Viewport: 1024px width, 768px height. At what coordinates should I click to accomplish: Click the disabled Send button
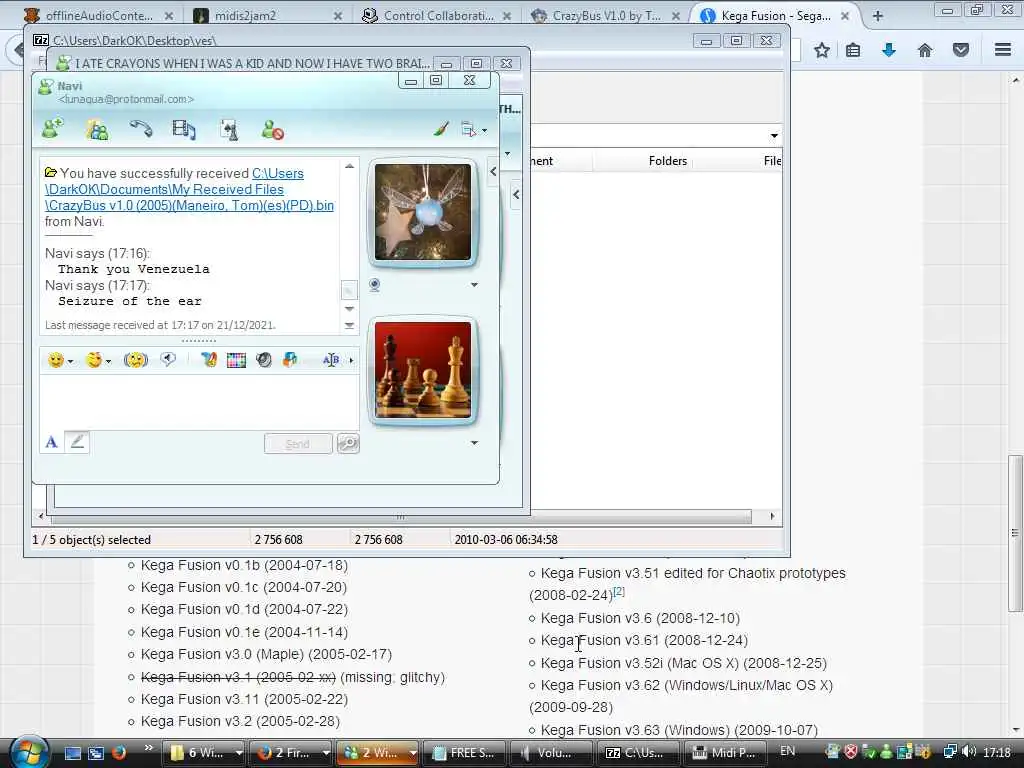click(x=298, y=443)
